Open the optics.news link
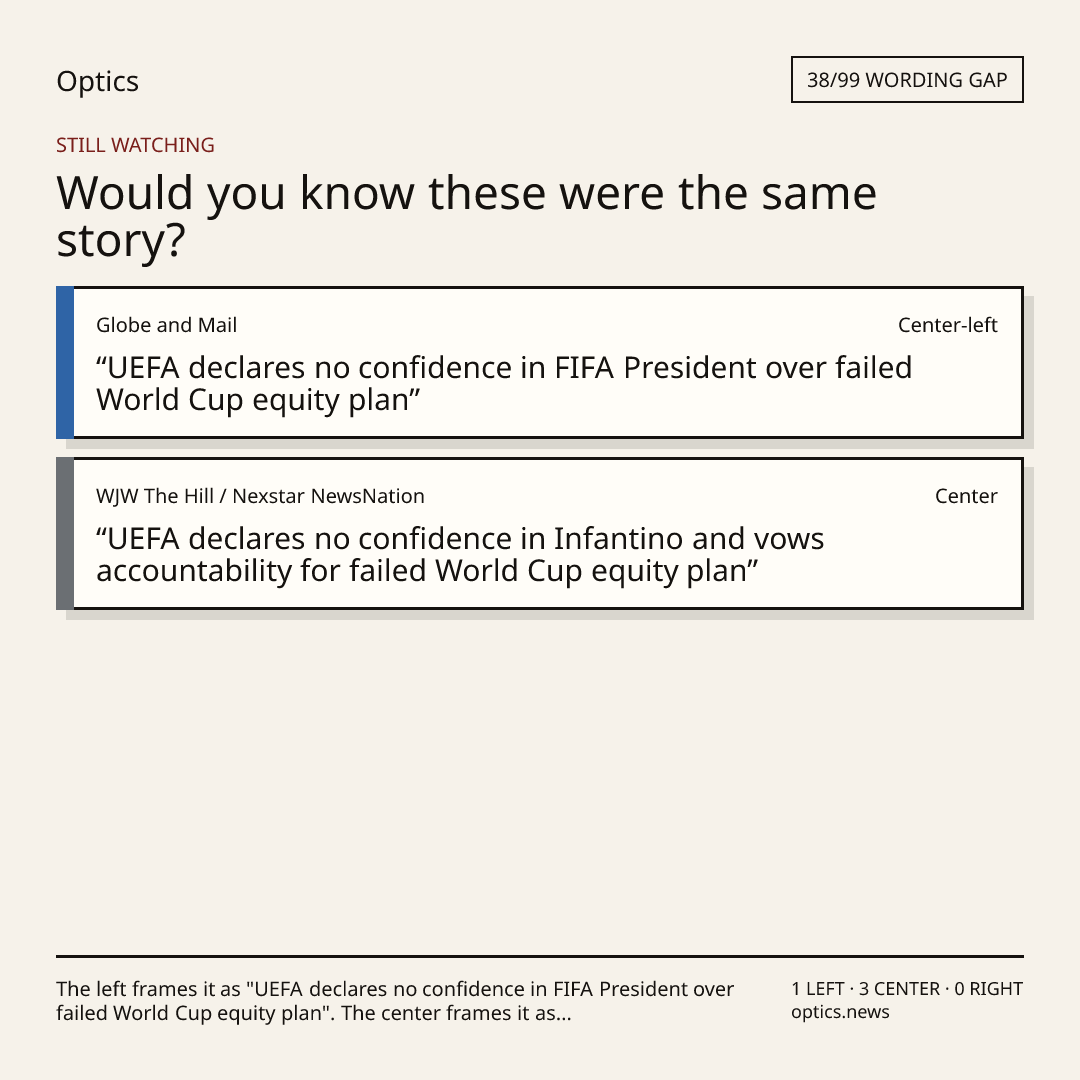The width and height of the screenshot is (1080, 1080). coord(840,1012)
